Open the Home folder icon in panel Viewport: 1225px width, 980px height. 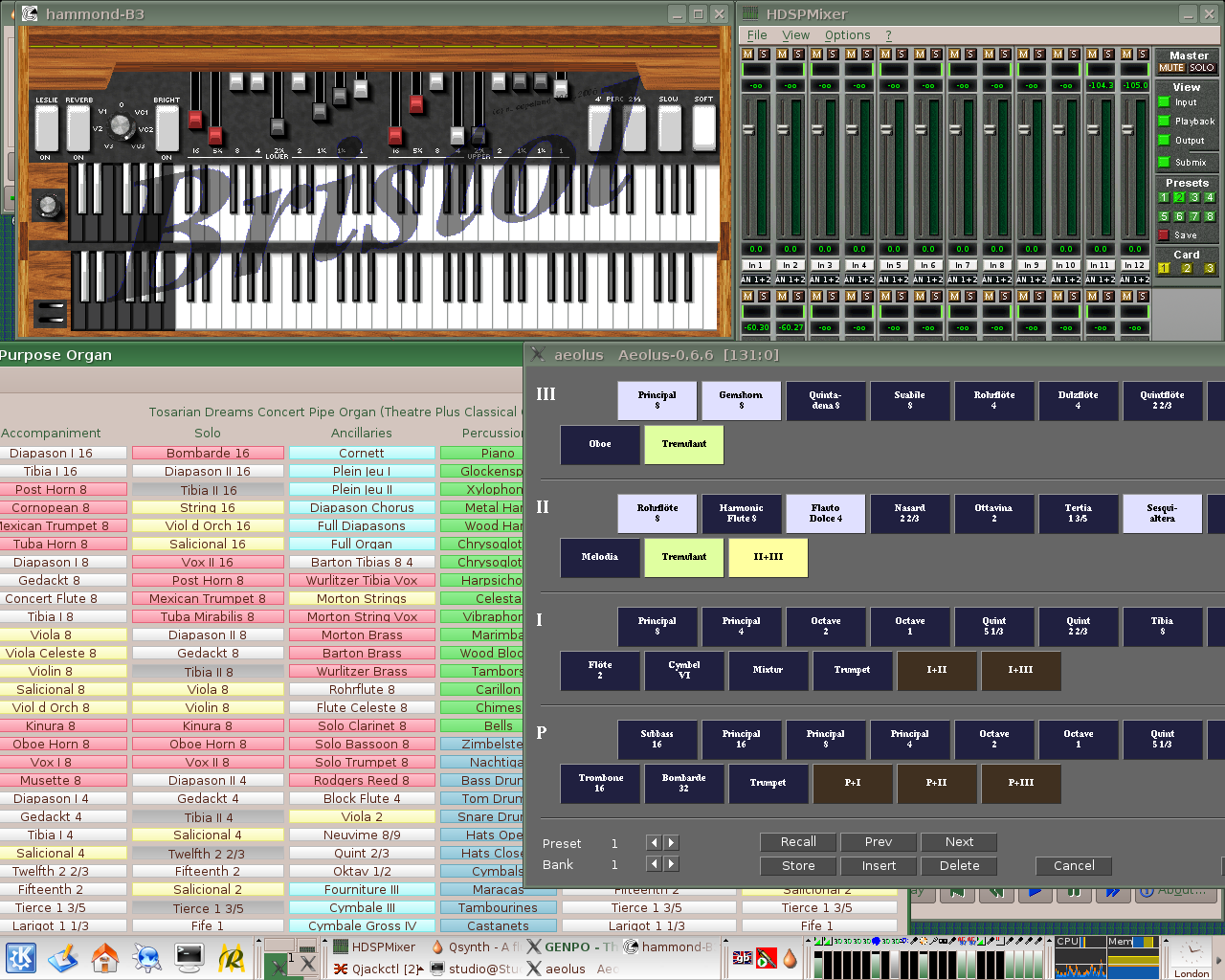105,958
